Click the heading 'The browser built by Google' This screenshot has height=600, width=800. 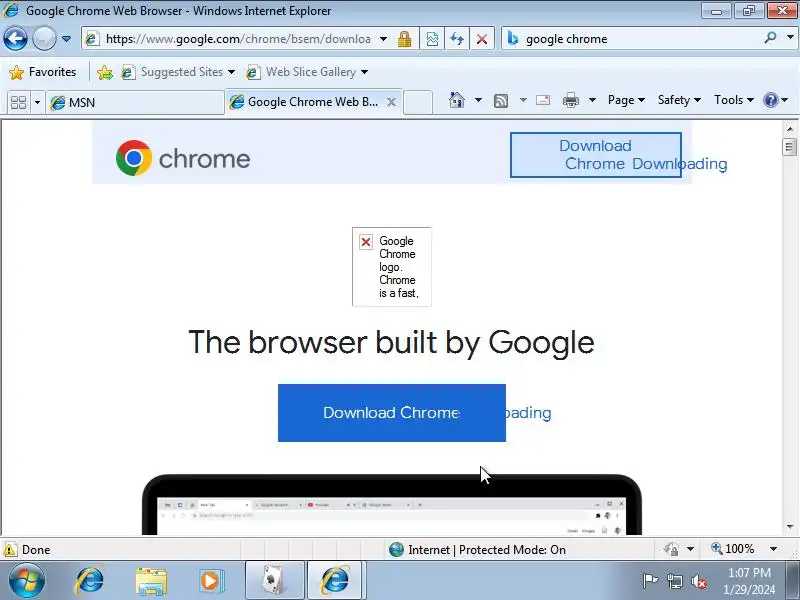391,342
